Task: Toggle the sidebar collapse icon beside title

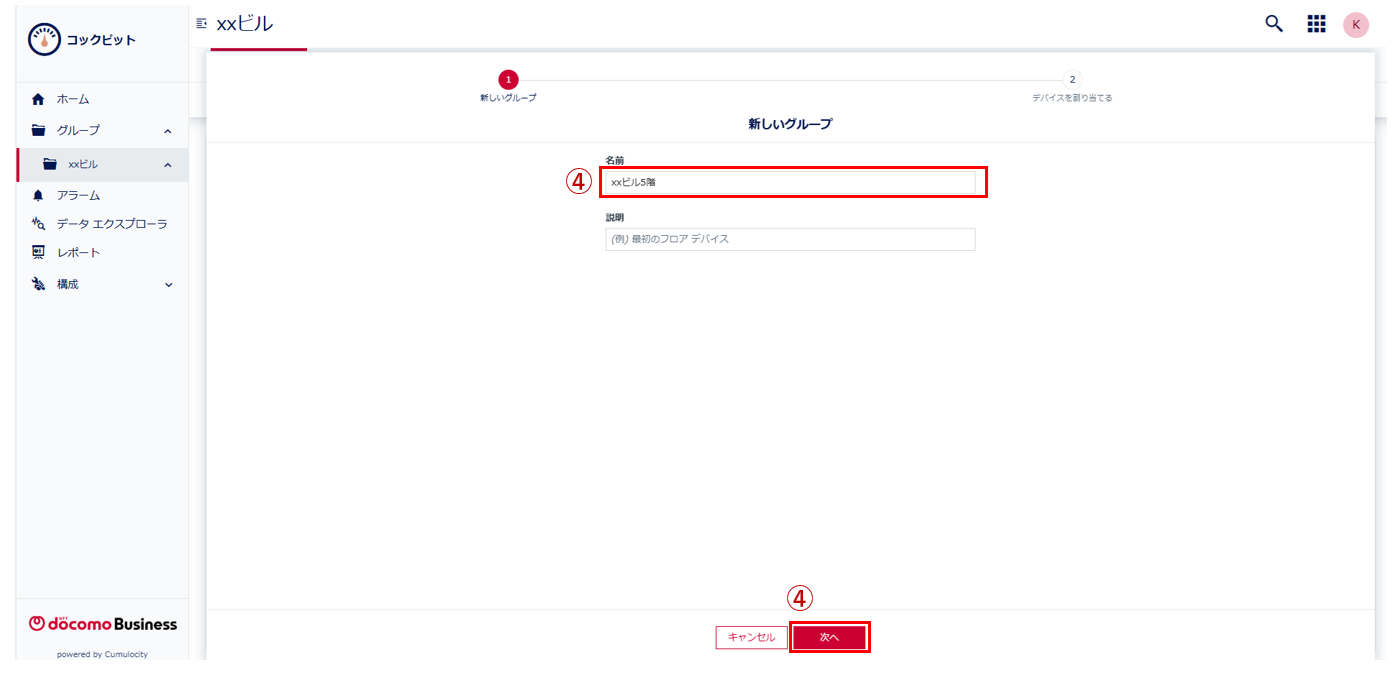Action: (202, 23)
